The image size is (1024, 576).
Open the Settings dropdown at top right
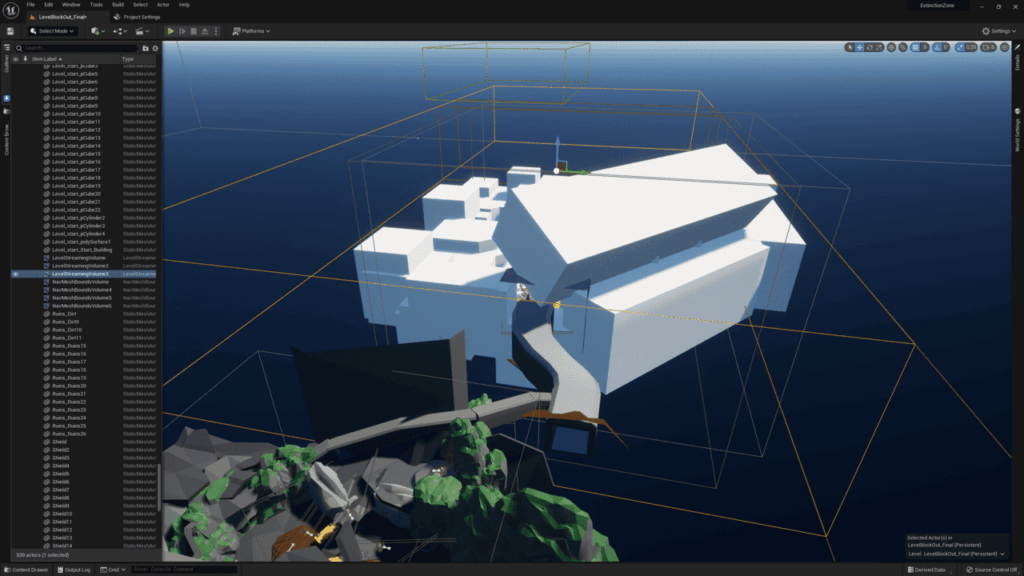[999, 31]
